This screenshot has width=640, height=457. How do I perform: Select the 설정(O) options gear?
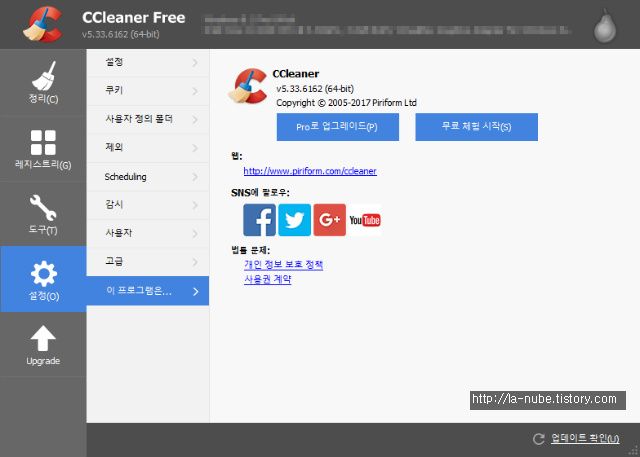pyautogui.click(x=43, y=279)
